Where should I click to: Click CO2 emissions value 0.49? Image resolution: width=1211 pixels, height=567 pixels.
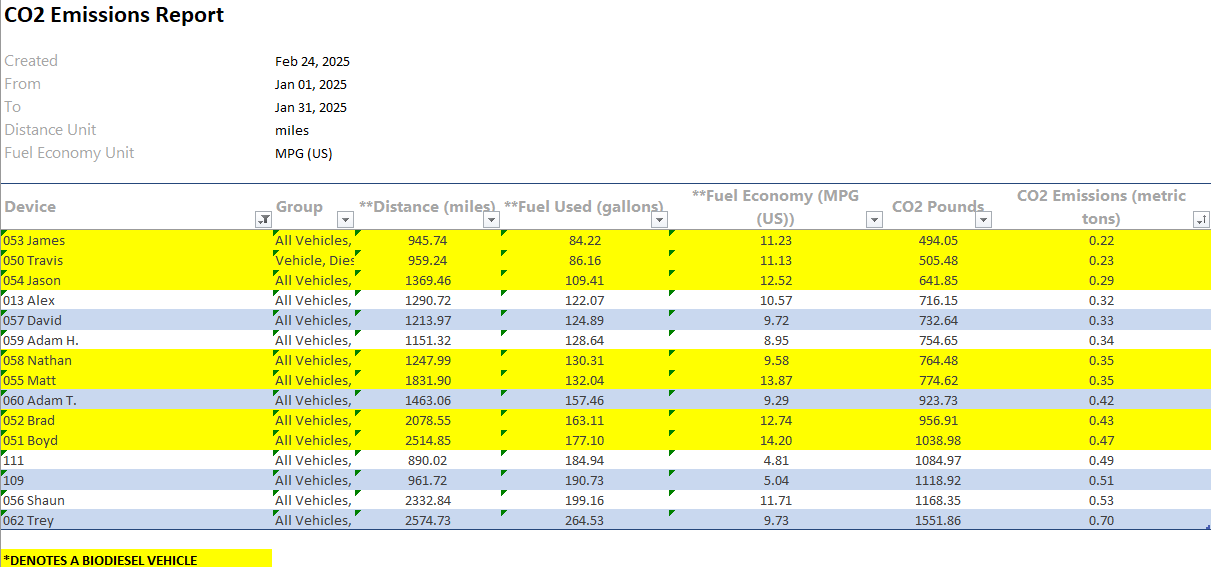tap(1102, 460)
